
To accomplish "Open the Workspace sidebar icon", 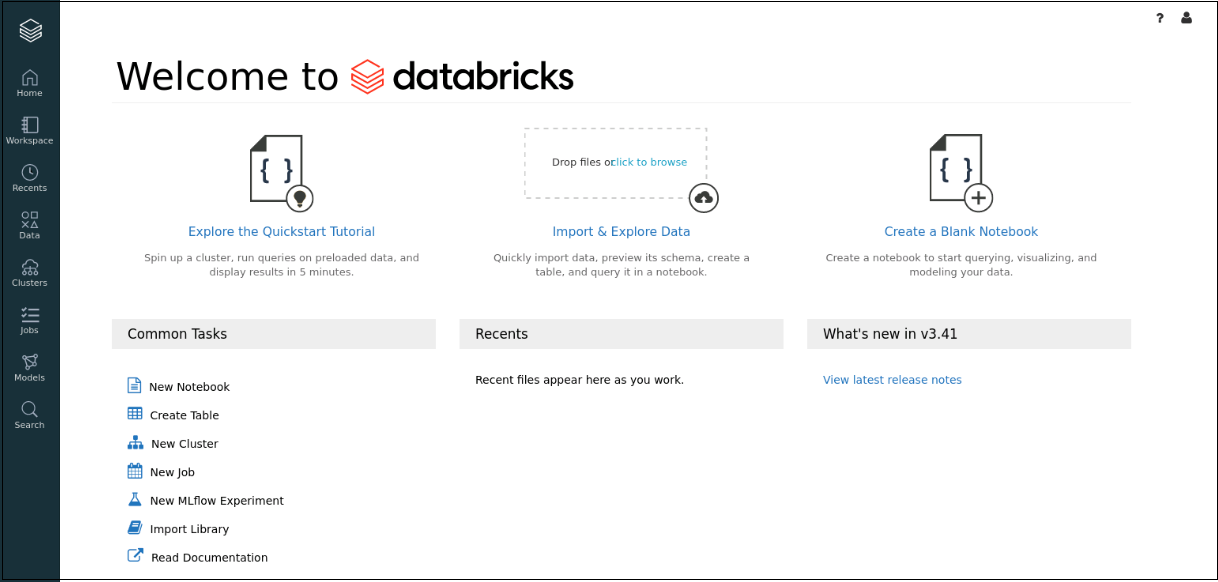I will pyautogui.click(x=30, y=124).
